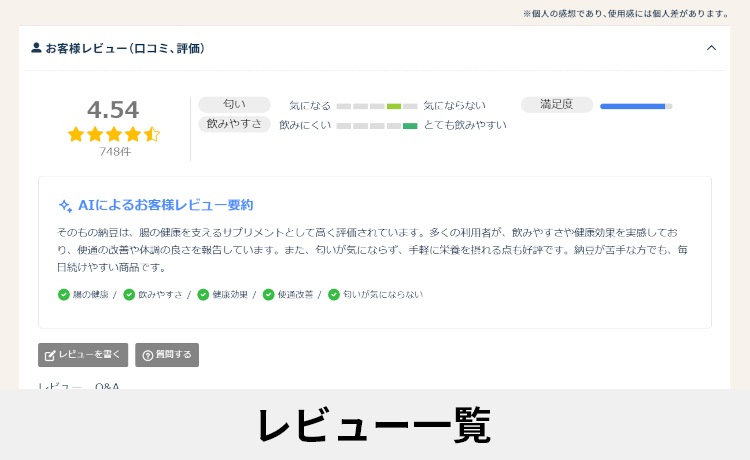Click the とても飲みやすい label
The image size is (750, 460).
(465, 125)
